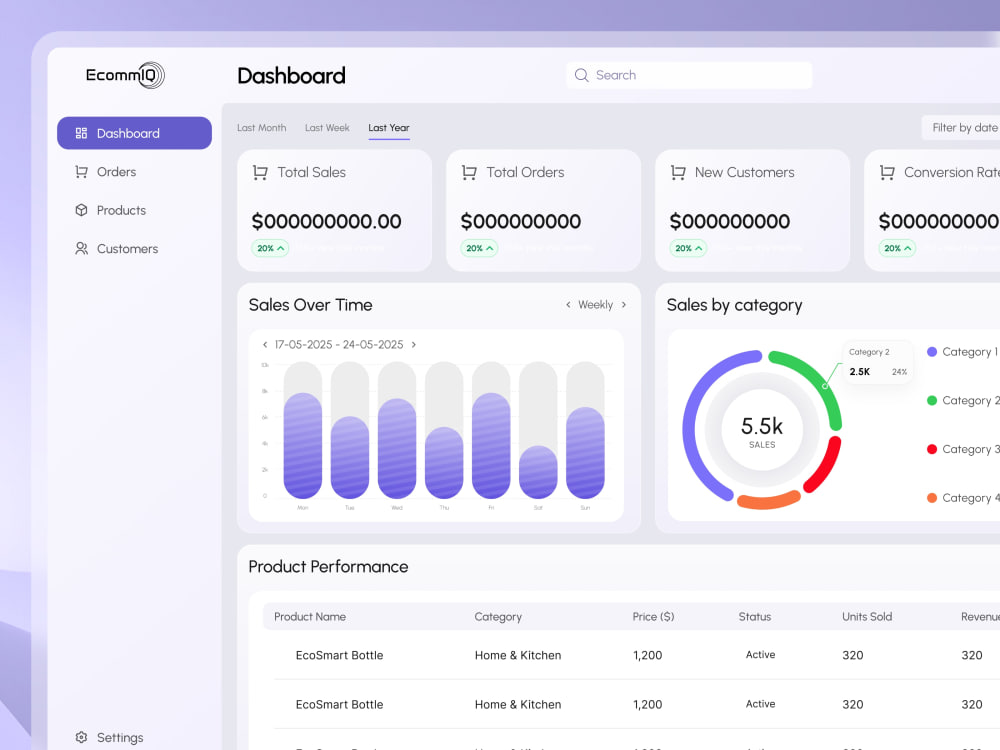Click the Settings gear icon
This screenshot has width=1000, height=750.
[81, 737]
